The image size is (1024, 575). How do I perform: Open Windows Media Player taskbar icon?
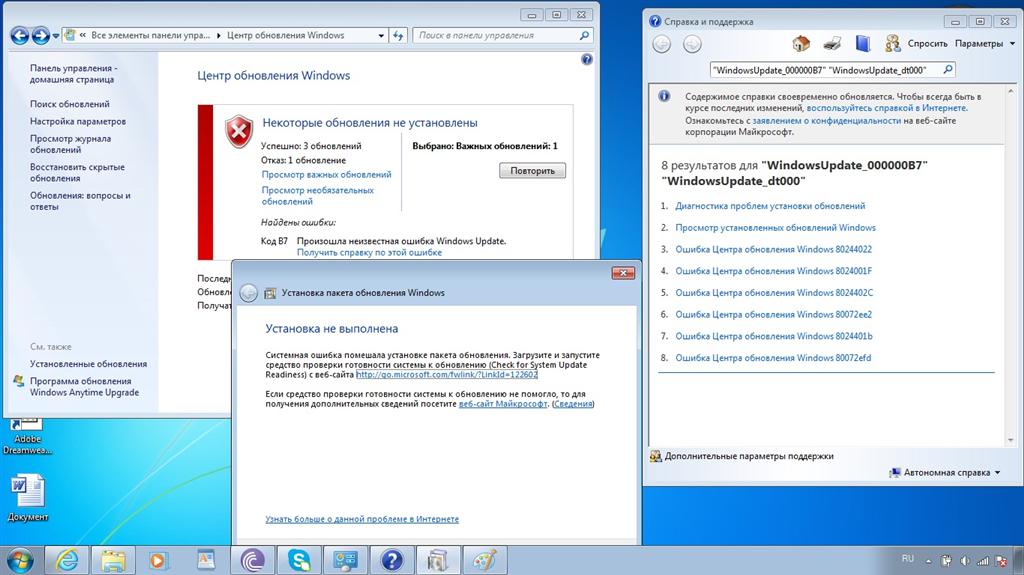coord(159,561)
